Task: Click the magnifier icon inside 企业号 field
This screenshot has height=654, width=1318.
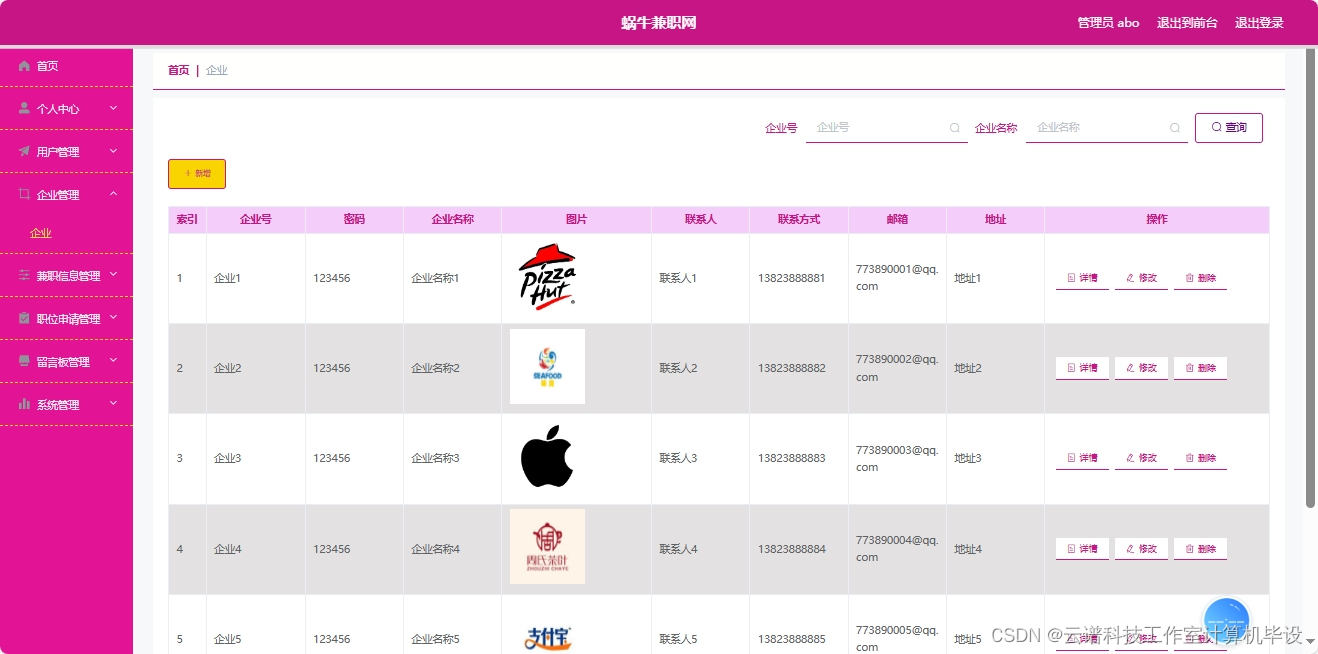Action: click(x=954, y=128)
